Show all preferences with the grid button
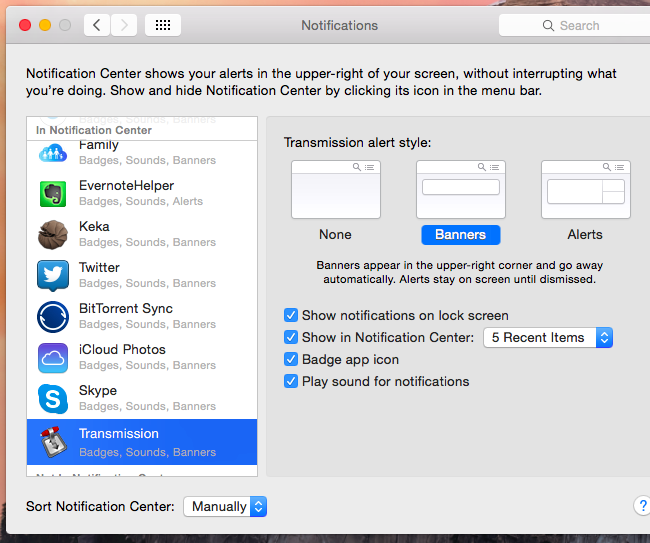This screenshot has height=543, width=650. [x=163, y=25]
